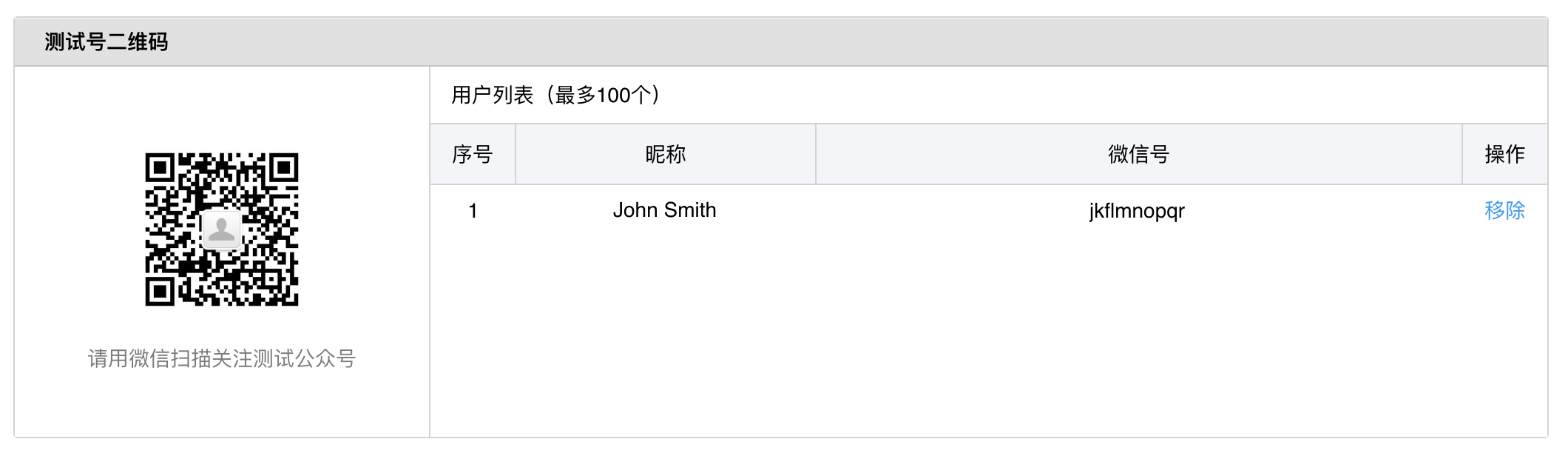Click the 测试号二维码 panel title
This screenshot has width=1568, height=456.
(107, 42)
